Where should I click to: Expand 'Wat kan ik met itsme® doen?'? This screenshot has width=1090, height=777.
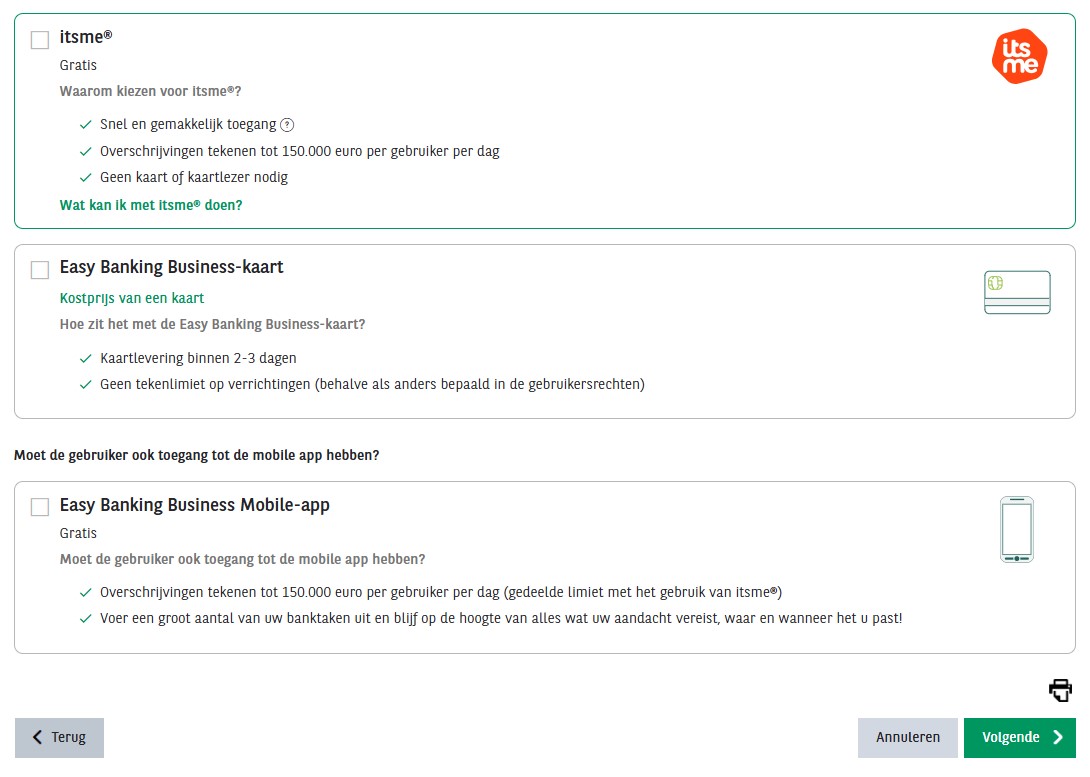[151, 205]
